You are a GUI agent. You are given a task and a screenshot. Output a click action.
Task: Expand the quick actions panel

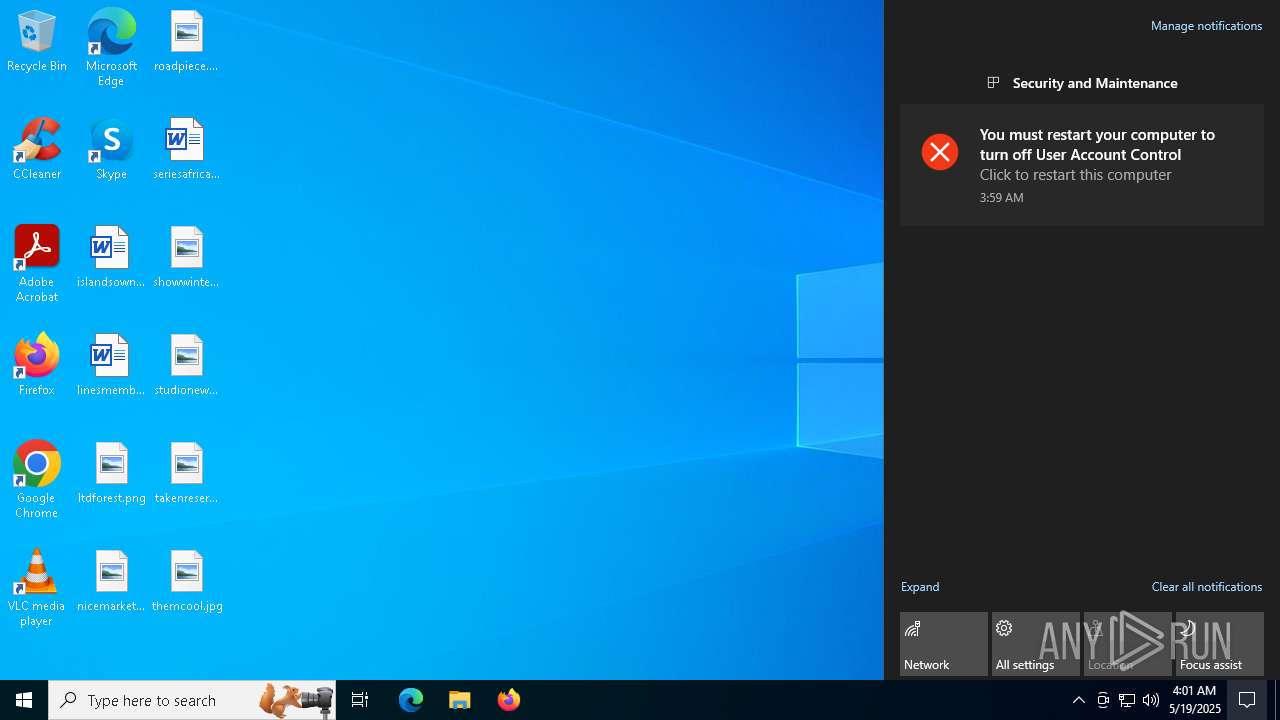coord(920,587)
